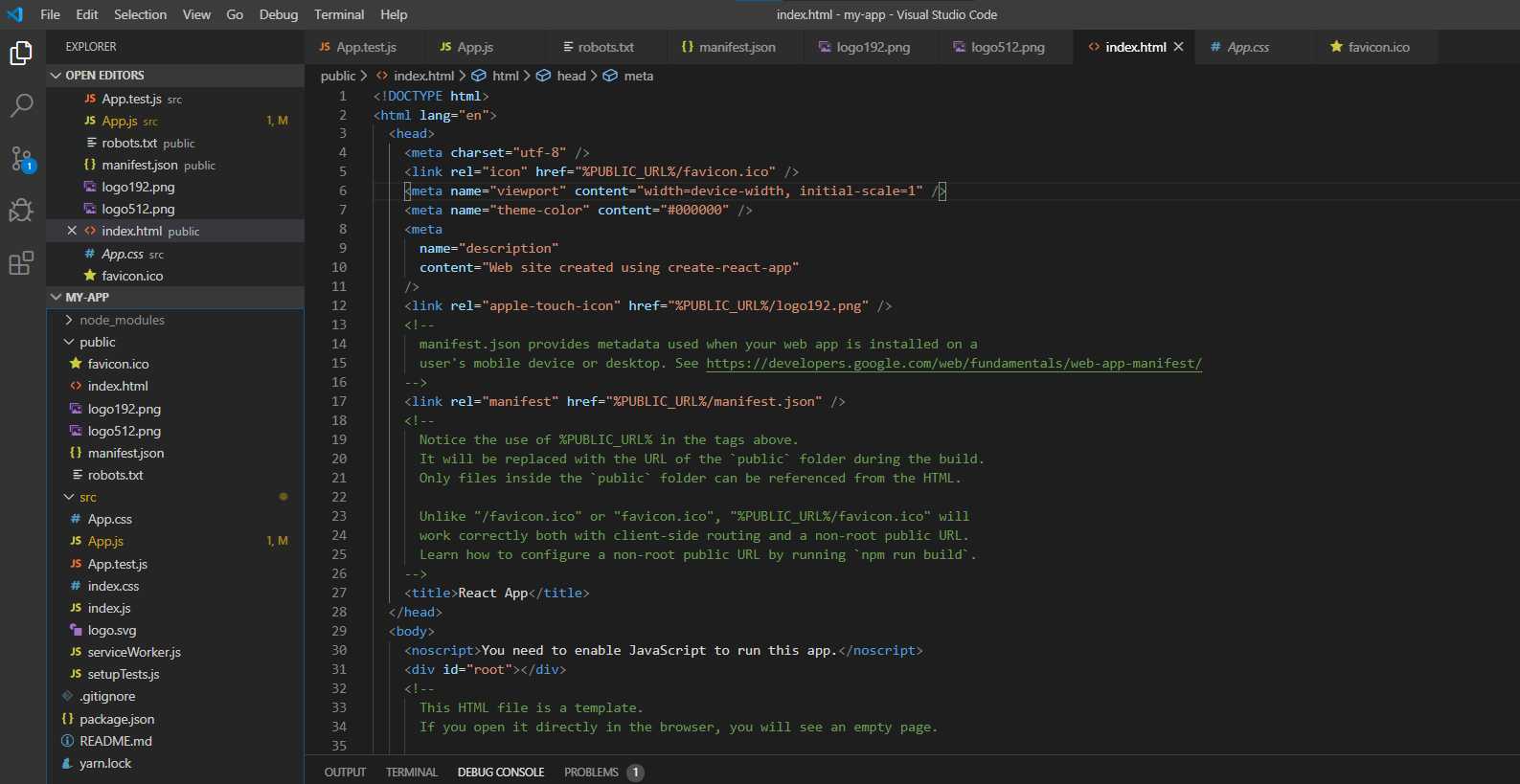Click the public breadcrumb segment
The image size is (1520, 784).
click(338, 76)
